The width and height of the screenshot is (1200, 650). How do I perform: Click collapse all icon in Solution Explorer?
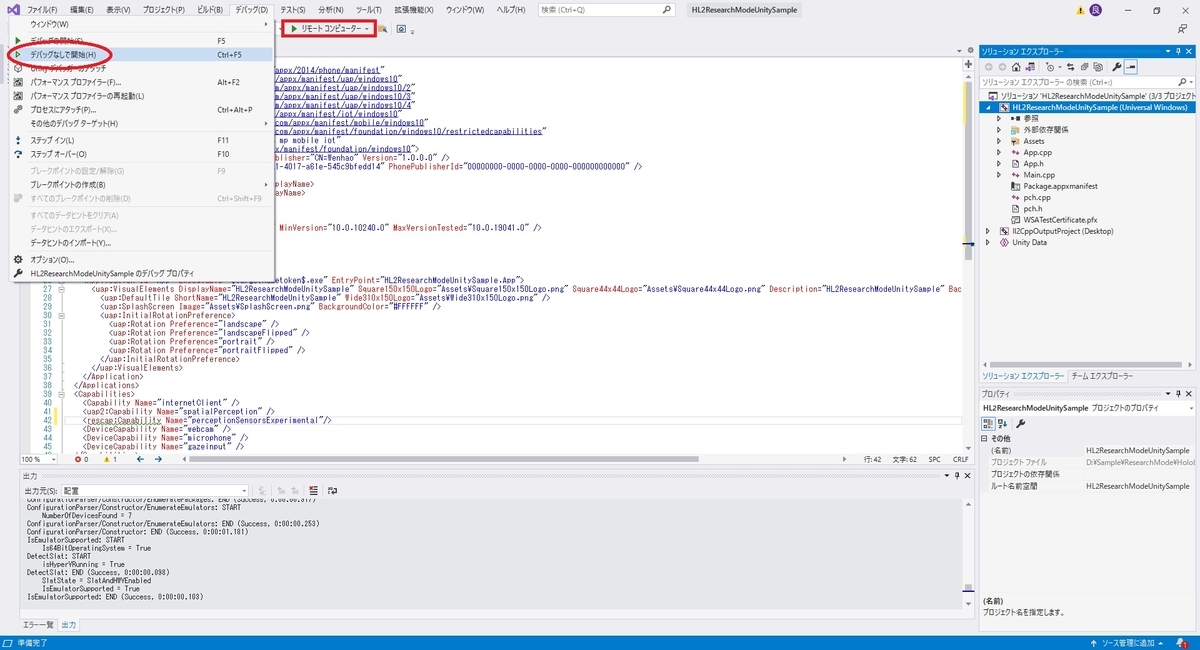[1083, 66]
